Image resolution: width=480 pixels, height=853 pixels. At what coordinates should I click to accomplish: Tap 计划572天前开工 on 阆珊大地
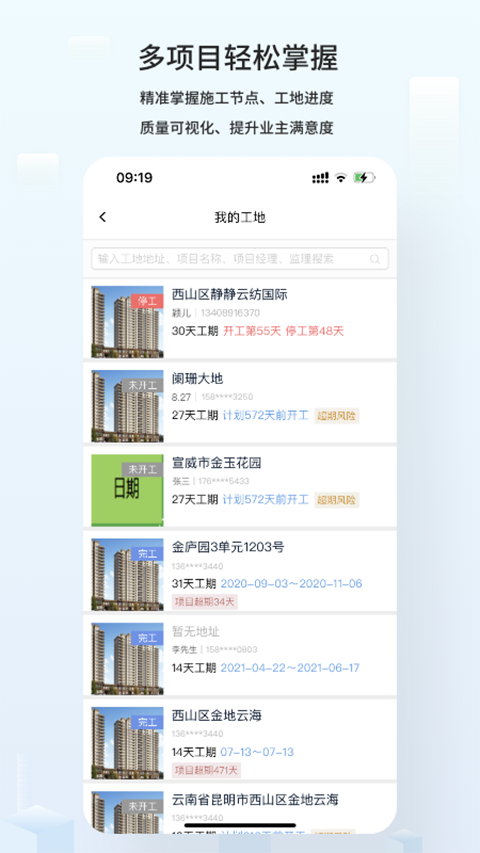tap(266, 416)
